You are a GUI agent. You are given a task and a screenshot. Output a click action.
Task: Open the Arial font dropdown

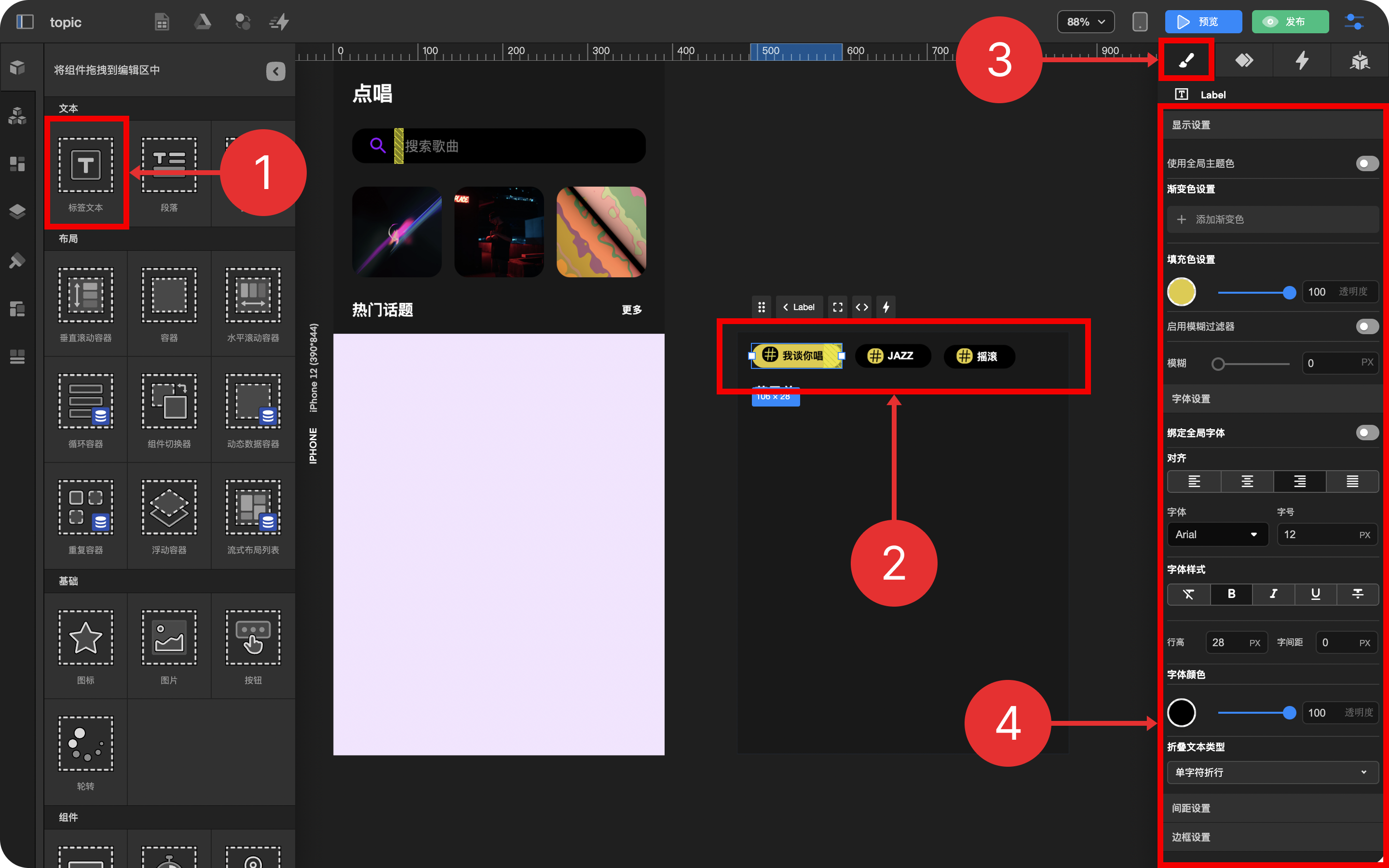tap(1217, 534)
